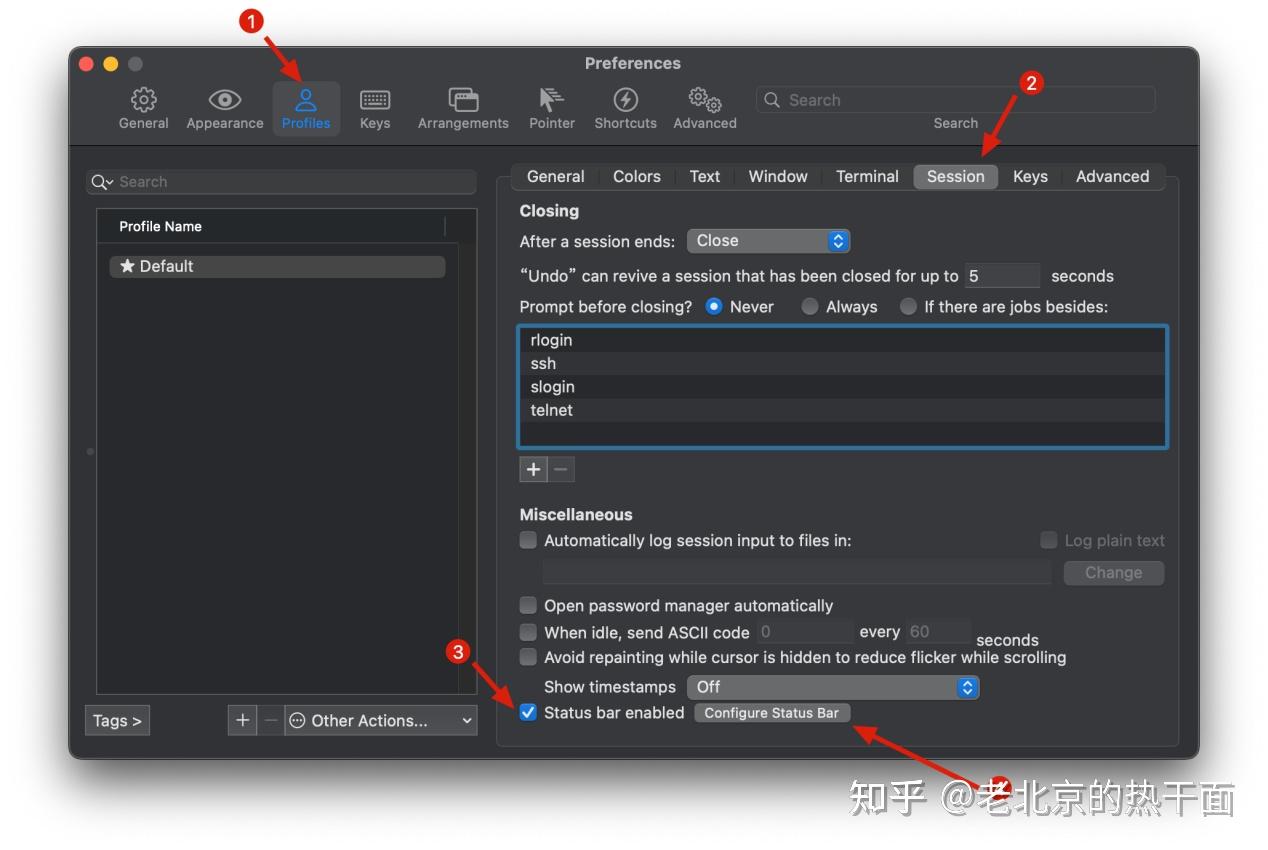Select the ssh job in the jobs list
This screenshot has height=850, width=1268.
point(543,363)
